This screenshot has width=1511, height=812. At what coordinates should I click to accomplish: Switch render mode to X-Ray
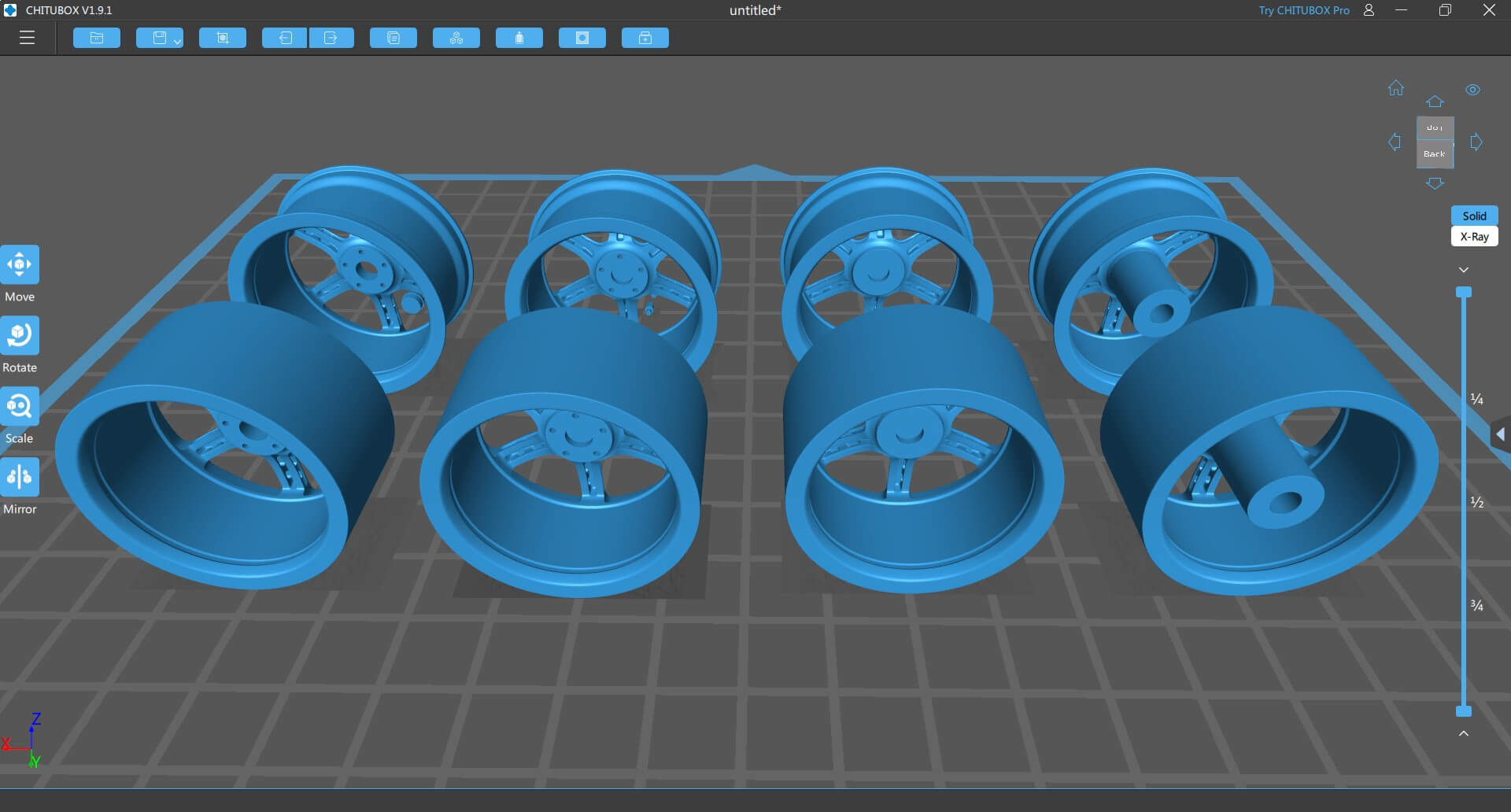click(x=1474, y=237)
